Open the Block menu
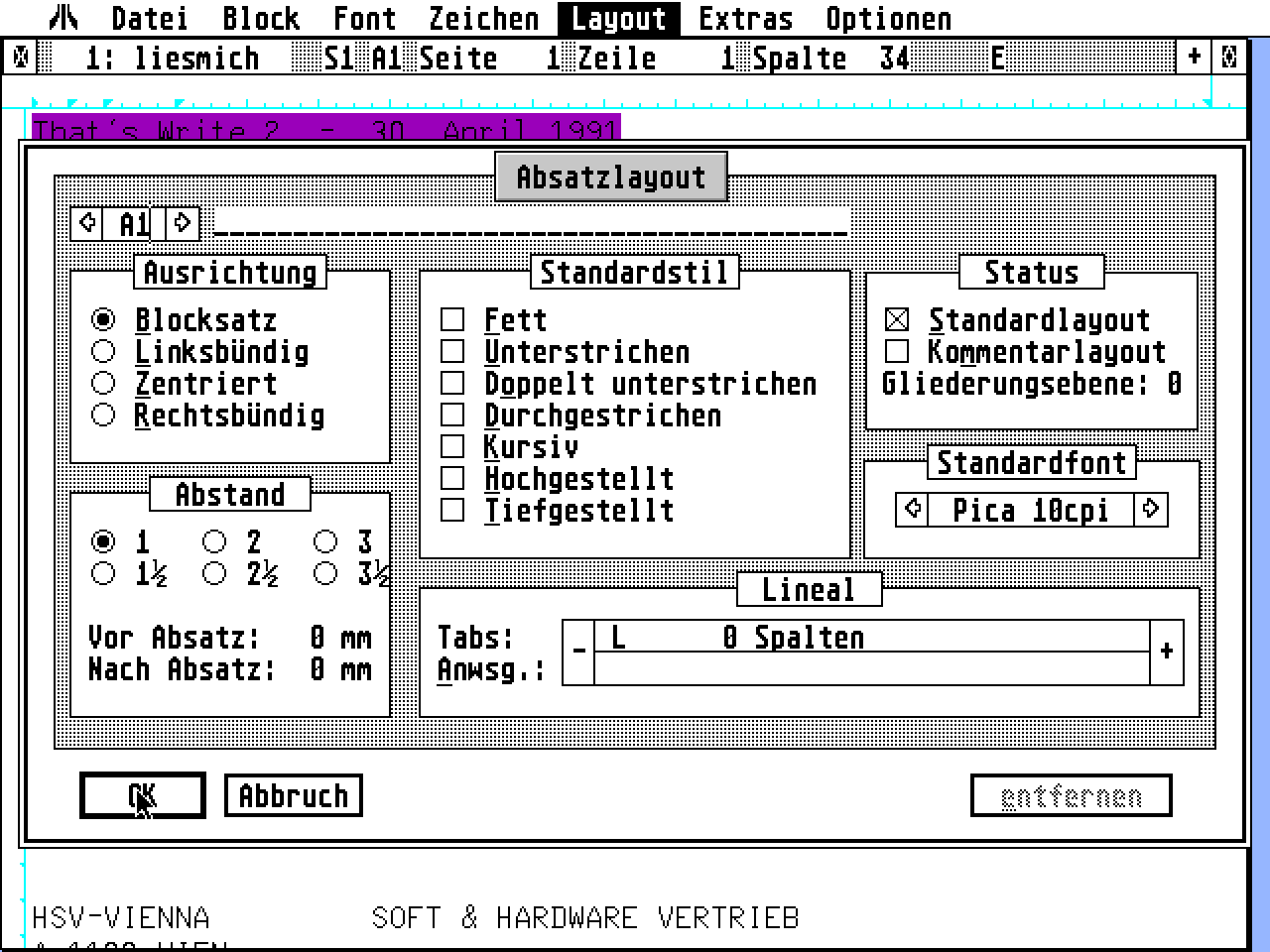1270x952 pixels. click(261, 18)
